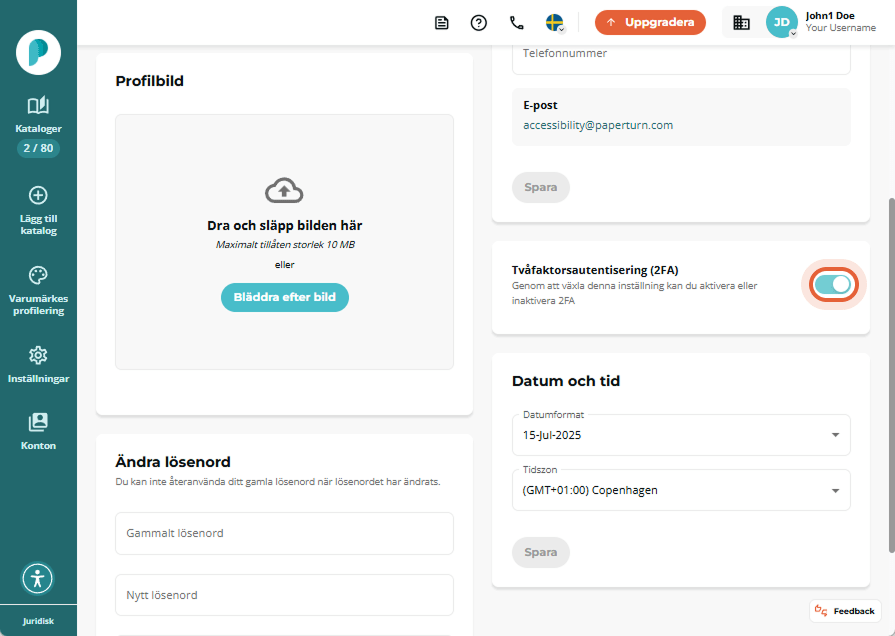895x636 pixels.
Task: Click Juridisk at sidebar bottom
Action: (x=38, y=621)
